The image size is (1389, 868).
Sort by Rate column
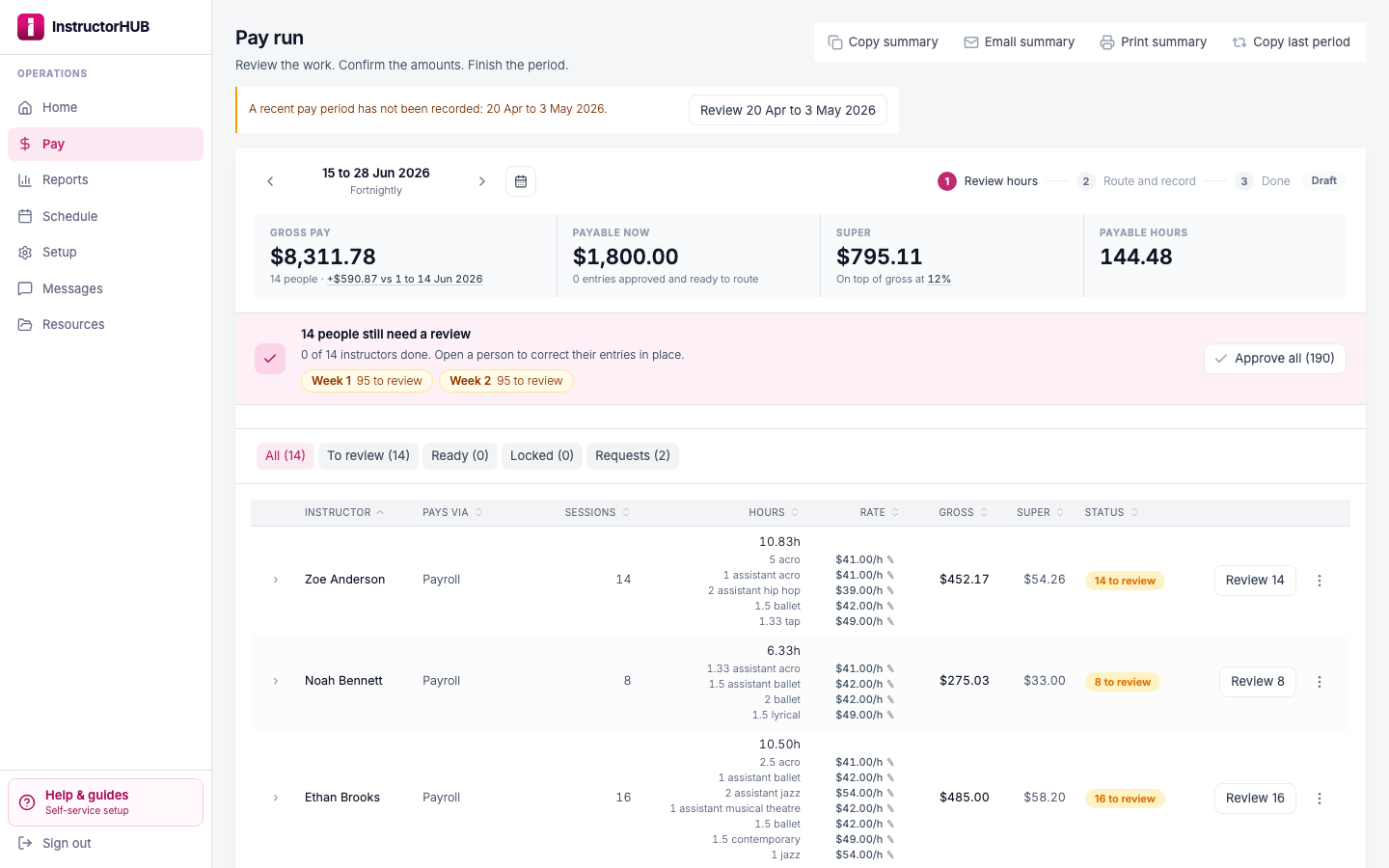880,513
